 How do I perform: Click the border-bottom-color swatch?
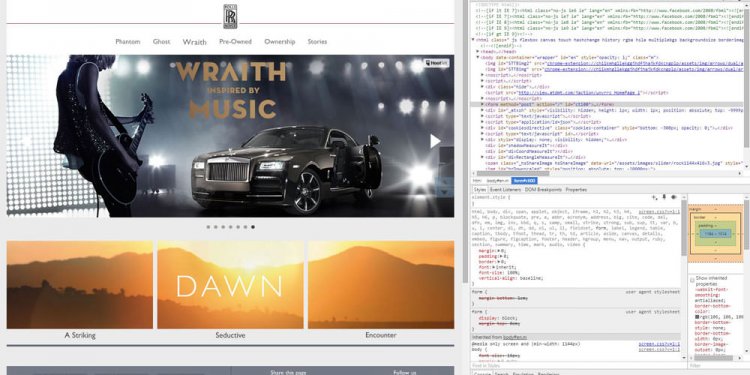(697, 317)
